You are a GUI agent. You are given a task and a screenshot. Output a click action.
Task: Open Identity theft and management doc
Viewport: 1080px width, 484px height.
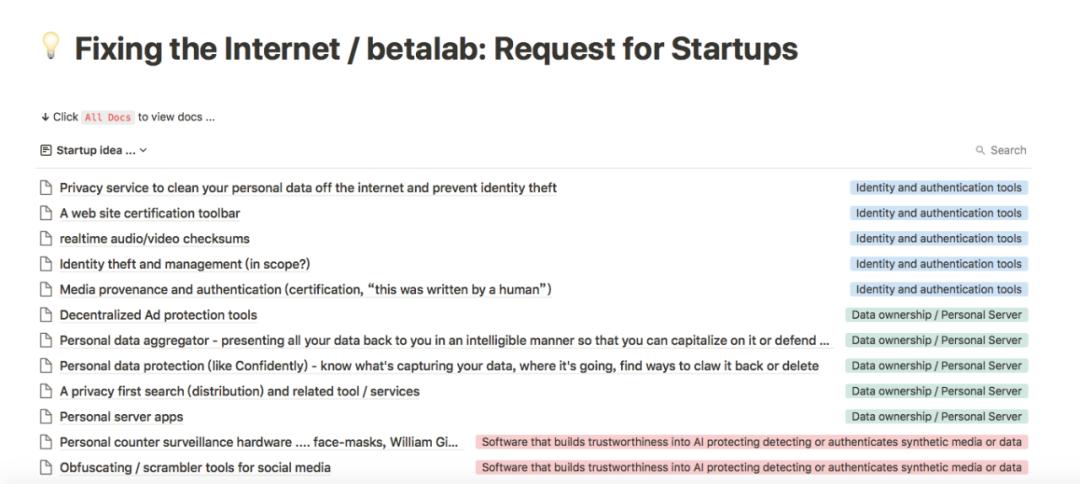coord(184,264)
